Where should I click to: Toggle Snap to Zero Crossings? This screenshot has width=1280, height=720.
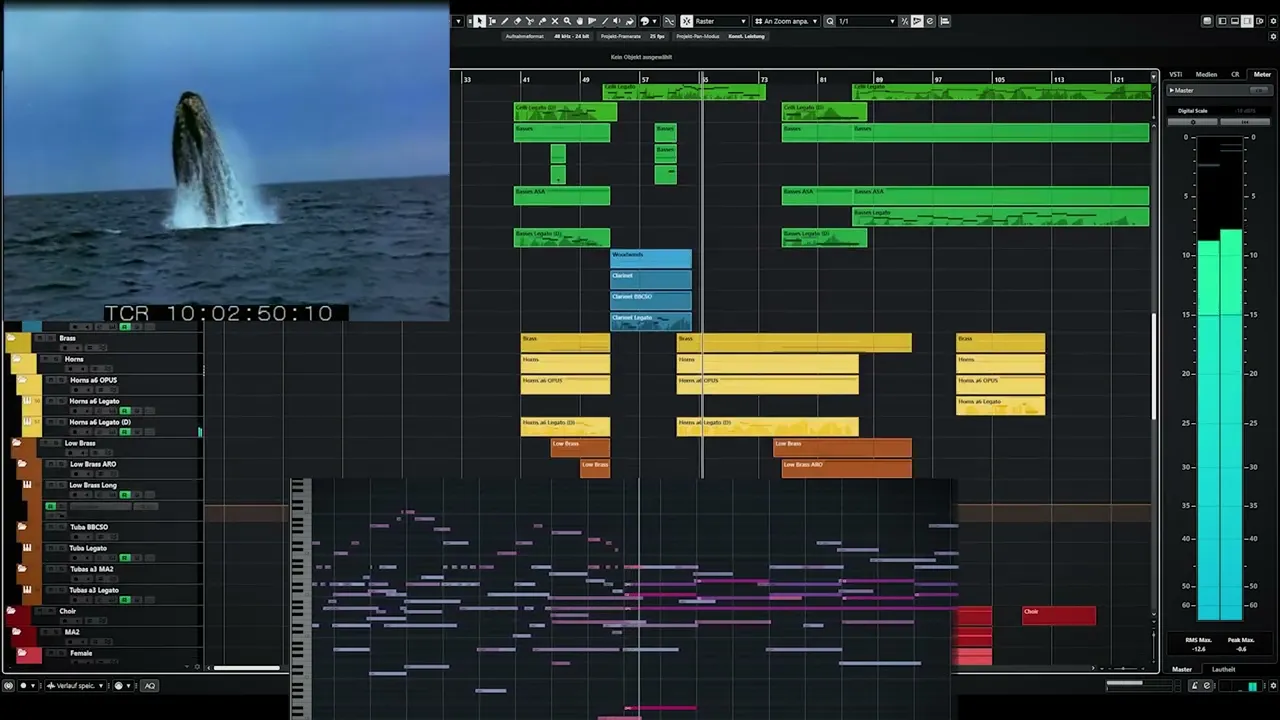[668, 21]
